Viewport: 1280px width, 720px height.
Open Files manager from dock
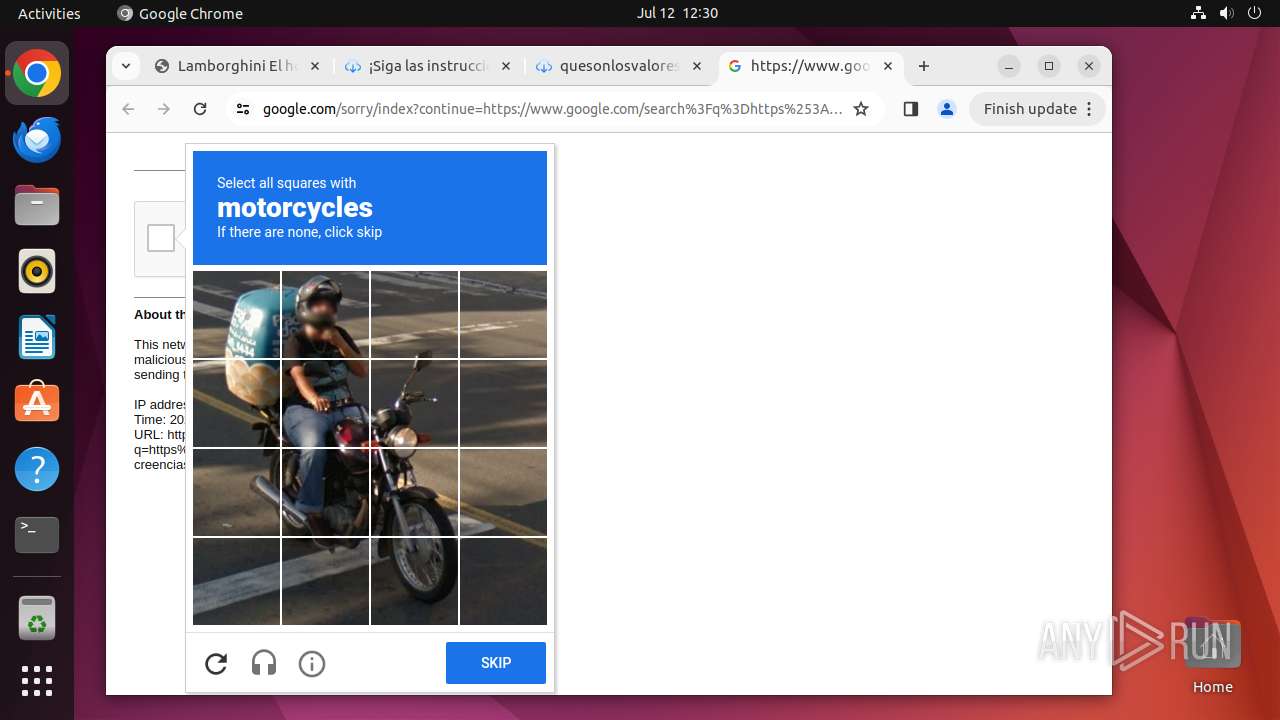tap(37, 206)
